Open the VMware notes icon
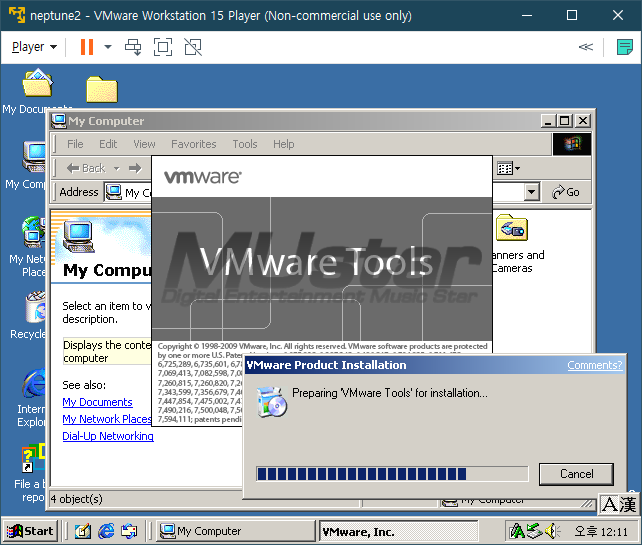642x545 pixels. pos(624,47)
